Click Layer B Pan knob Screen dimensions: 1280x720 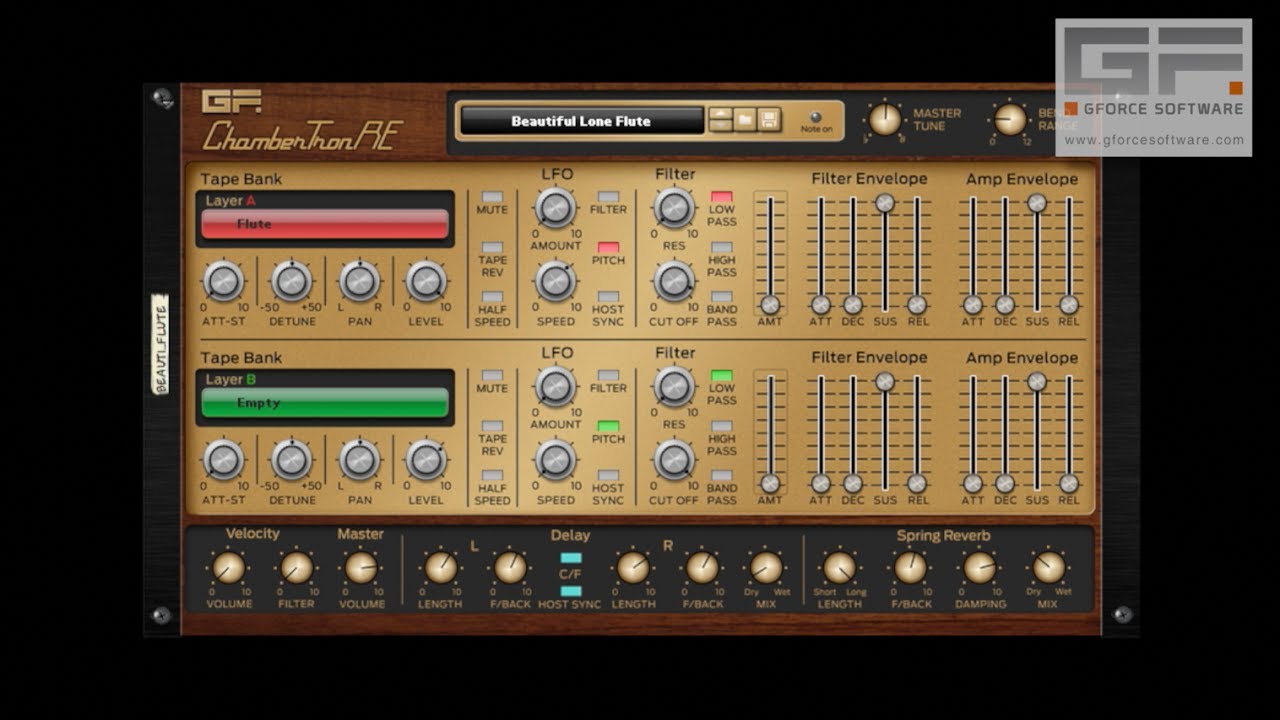click(x=360, y=460)
